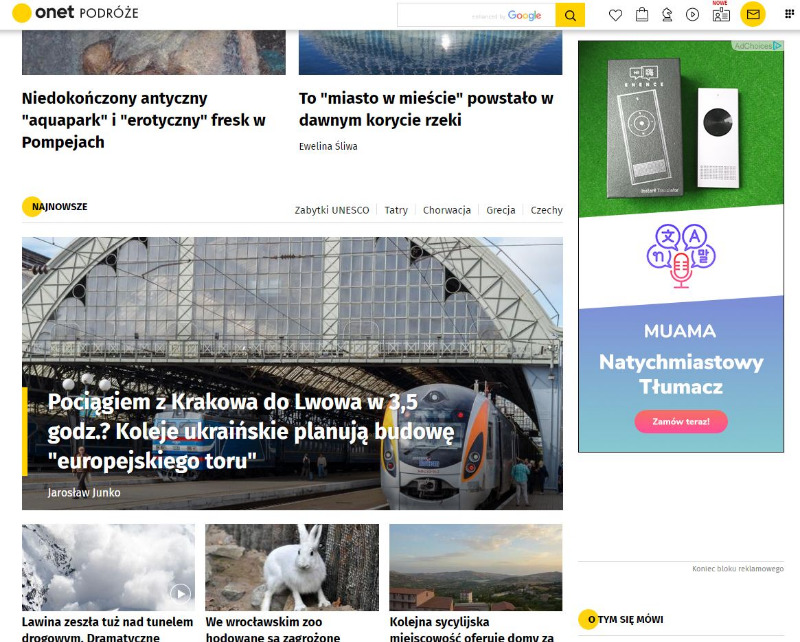Click the heart icon in the header

coord(615,15)
